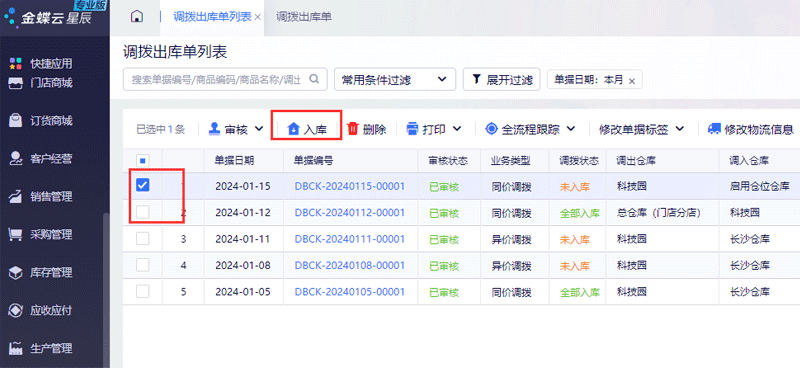Click the funnel icon on 展开过滤
800x368 pixels.
pyautogui.click(x=476, y=79)
